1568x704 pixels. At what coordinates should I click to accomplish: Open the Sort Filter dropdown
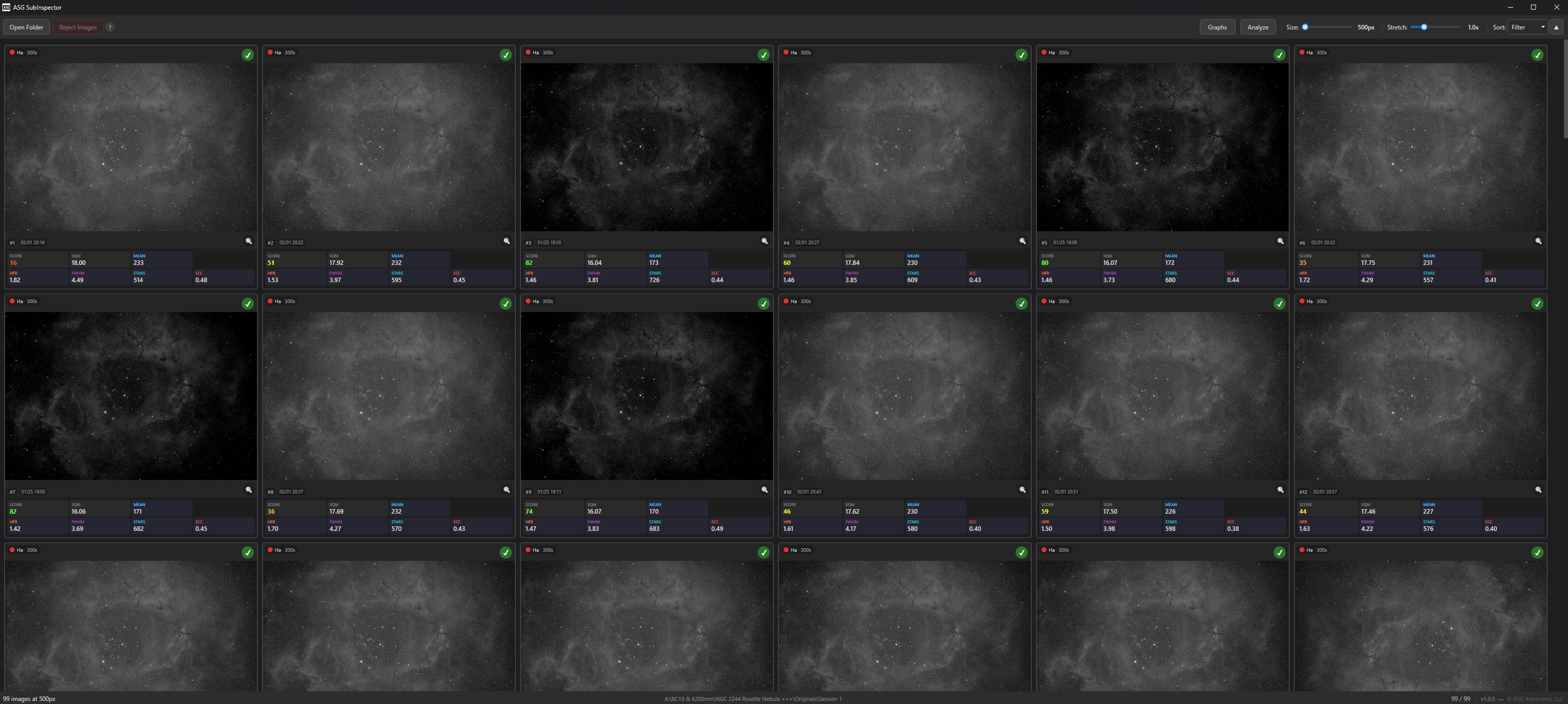1527,27
